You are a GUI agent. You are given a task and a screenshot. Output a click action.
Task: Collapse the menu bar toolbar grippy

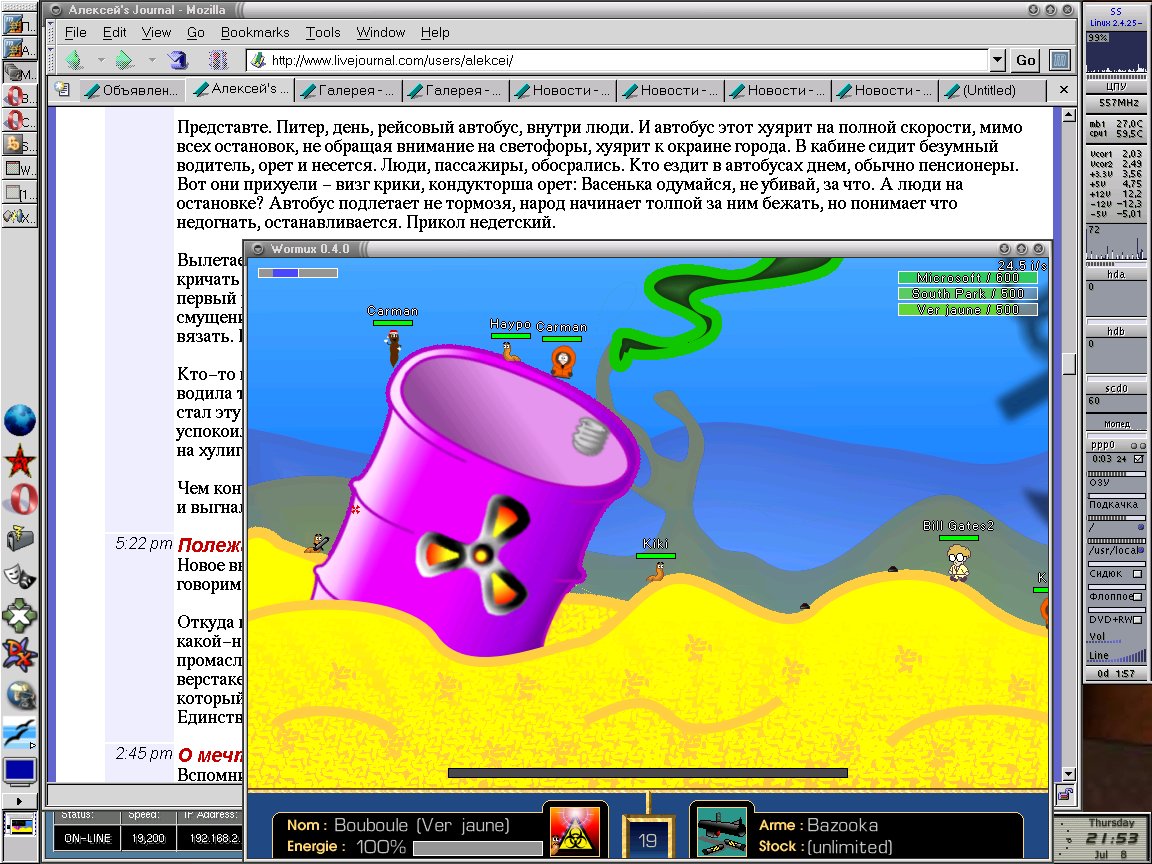click(51, 32)
